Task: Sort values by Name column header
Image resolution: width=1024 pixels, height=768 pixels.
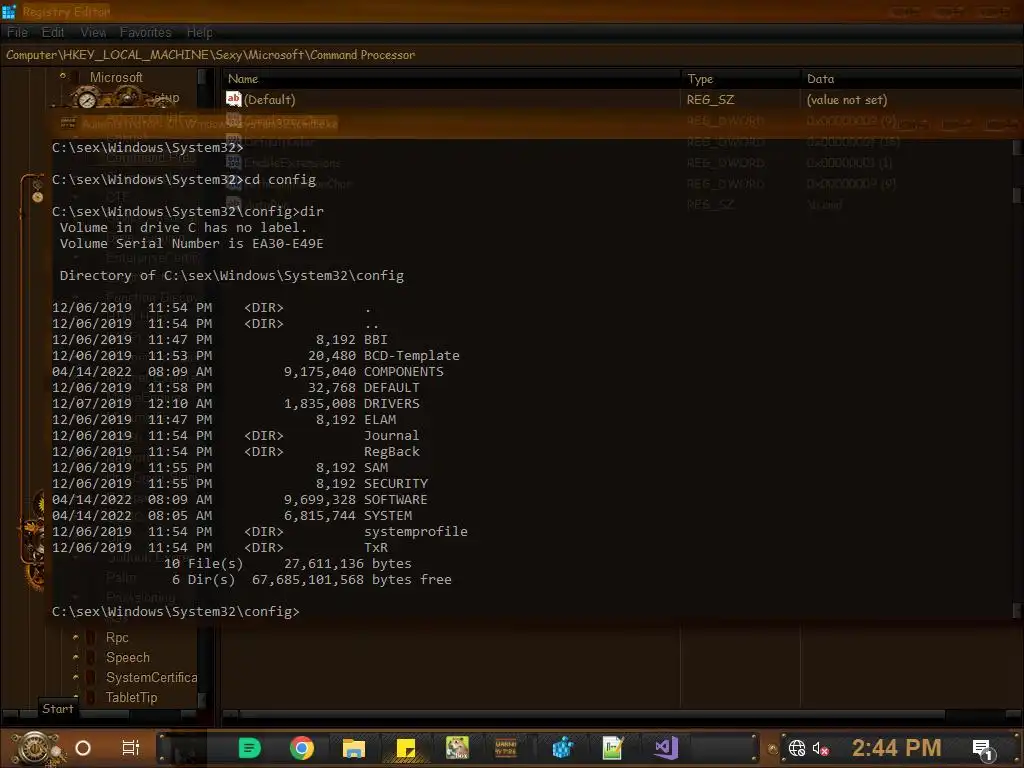Action: coord(451,78)
